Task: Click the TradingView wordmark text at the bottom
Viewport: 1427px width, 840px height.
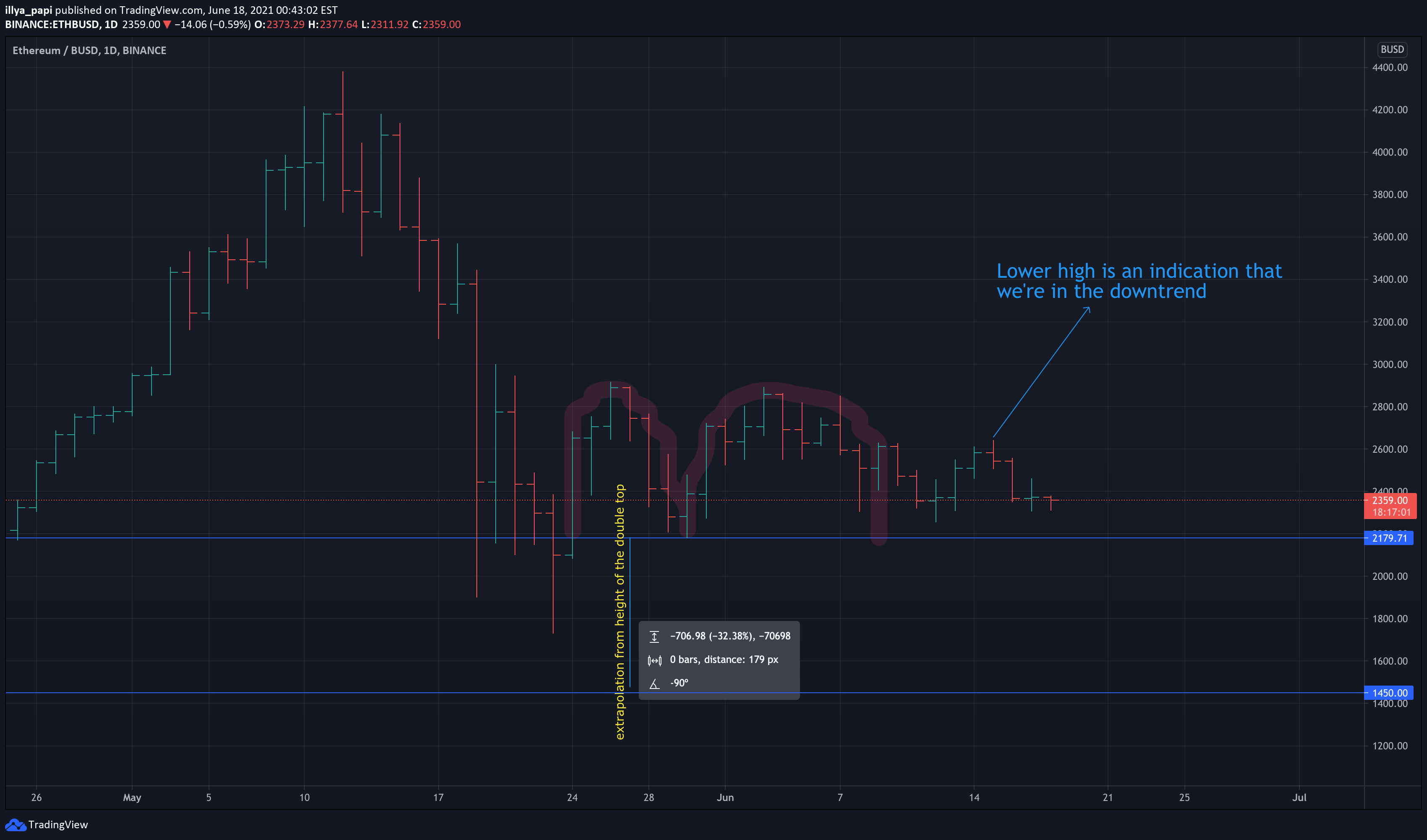Action: pos(58,825)
